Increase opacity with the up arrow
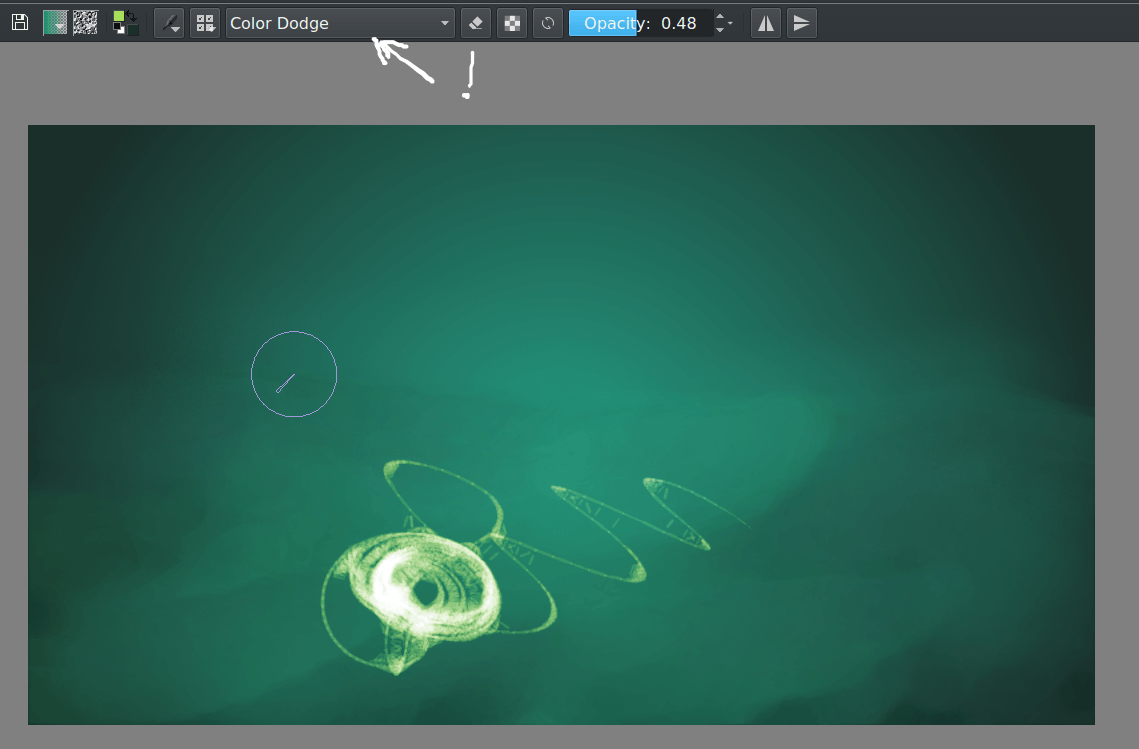This screenshot has width=1139, height=749. (x=719, y=17)
